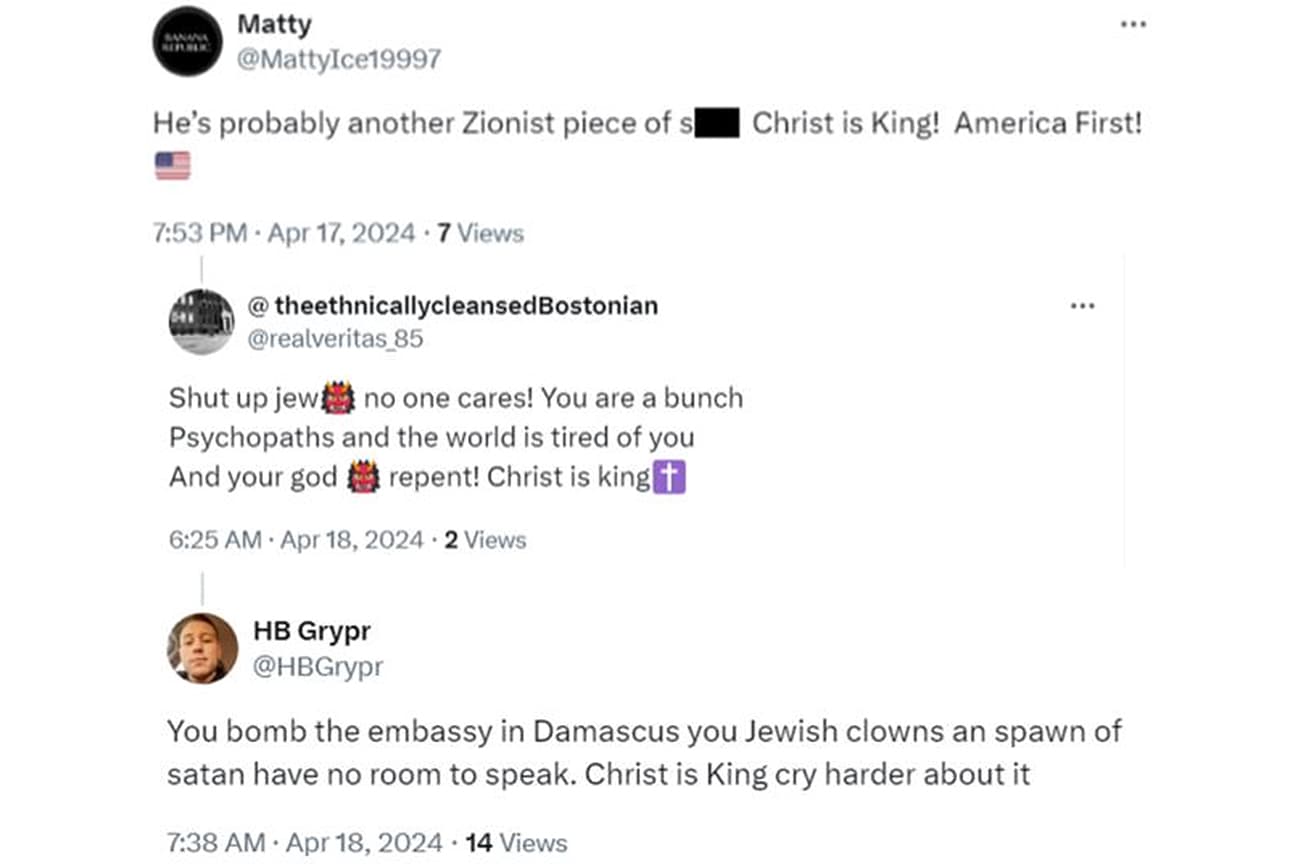The image size is (1300, 867).
Task: Open the Matty display name profile
Action: coord(274,24)
